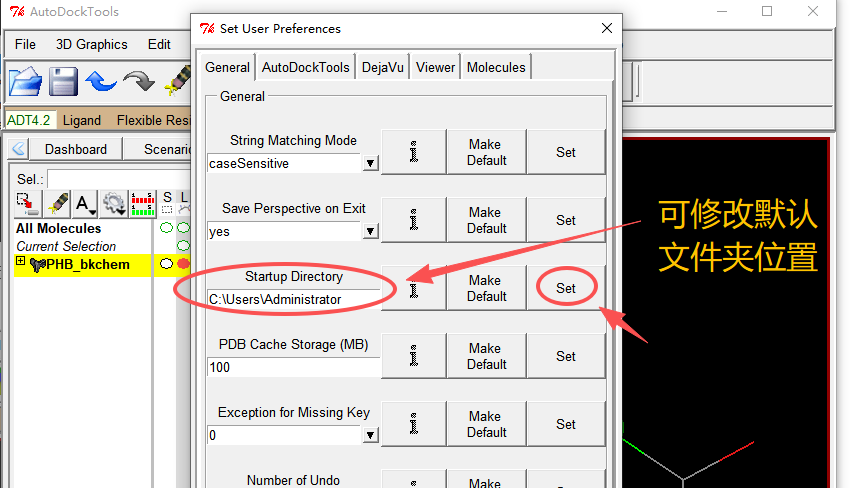Click the info icon for String Matching Mode
Screen dimensions: 852x488
pos(413,152)
